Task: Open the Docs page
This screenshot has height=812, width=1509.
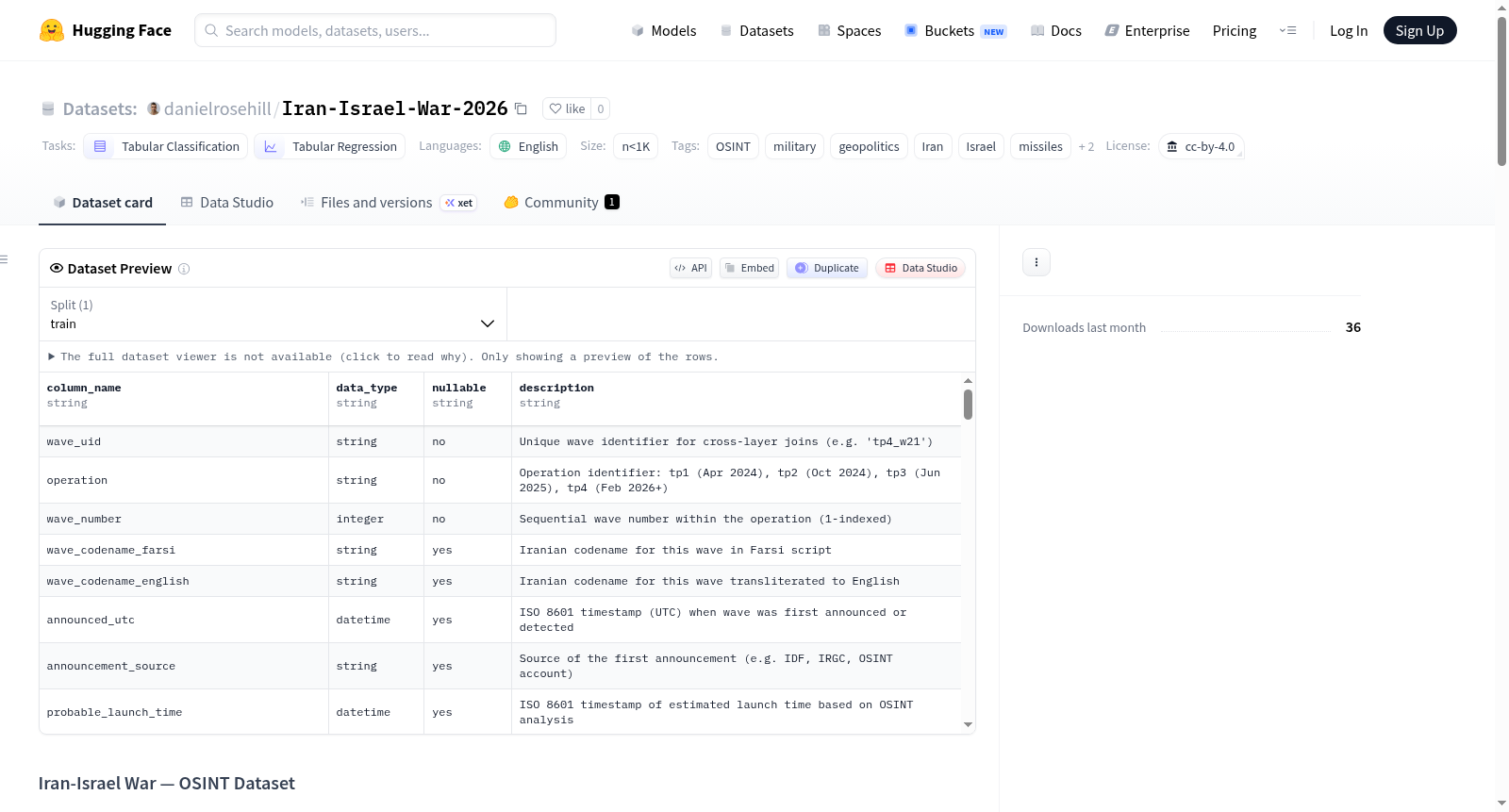Action: (x=1056, y=30)
